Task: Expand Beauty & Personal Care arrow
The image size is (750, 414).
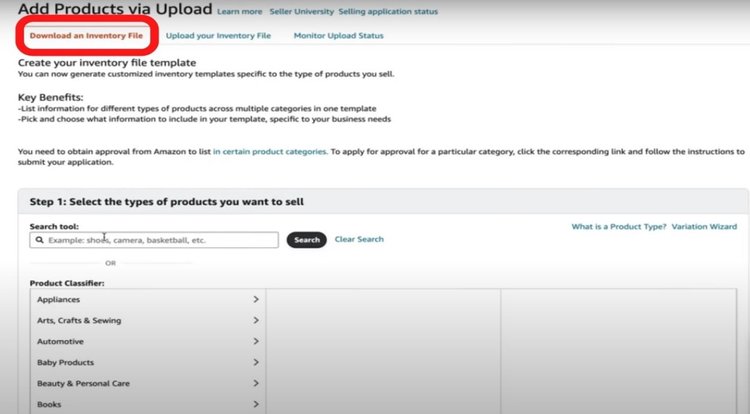Action: tap(256, 383)
